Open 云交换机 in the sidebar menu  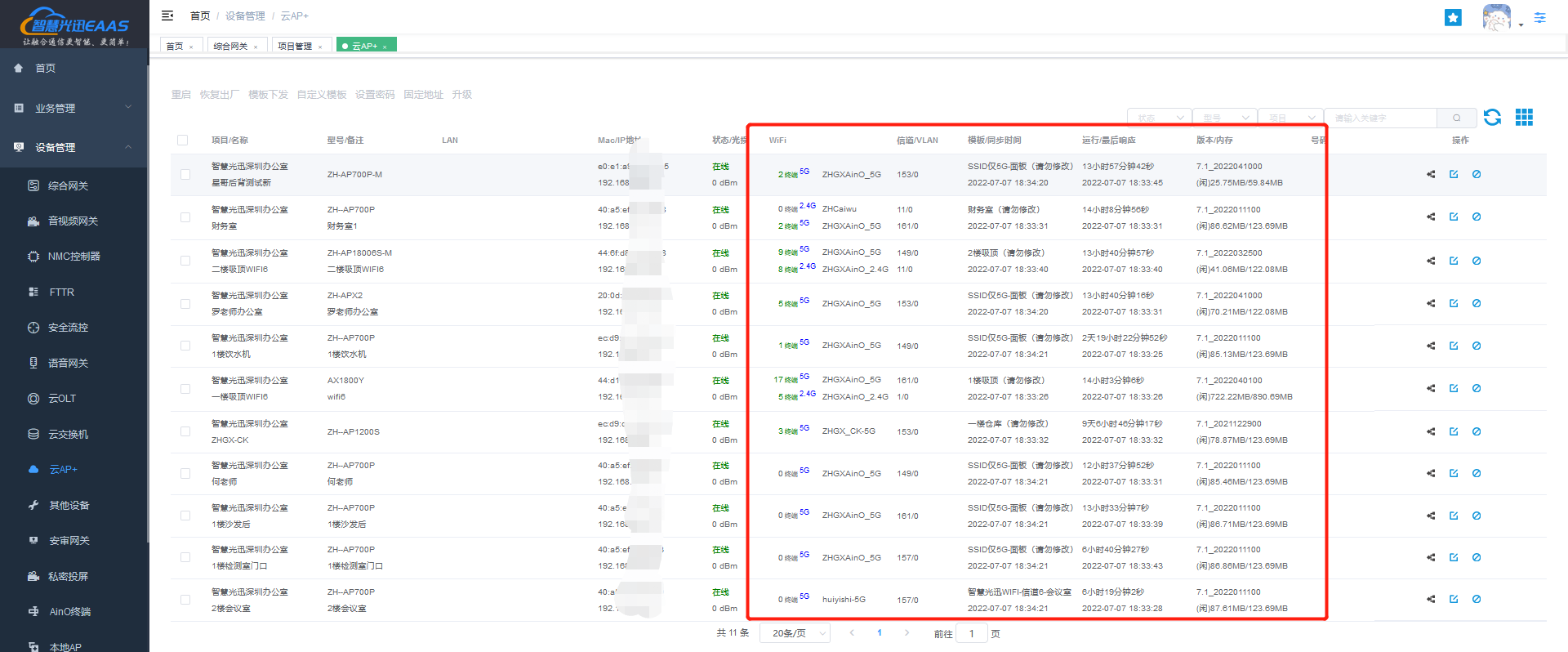[x=68, y=434]
